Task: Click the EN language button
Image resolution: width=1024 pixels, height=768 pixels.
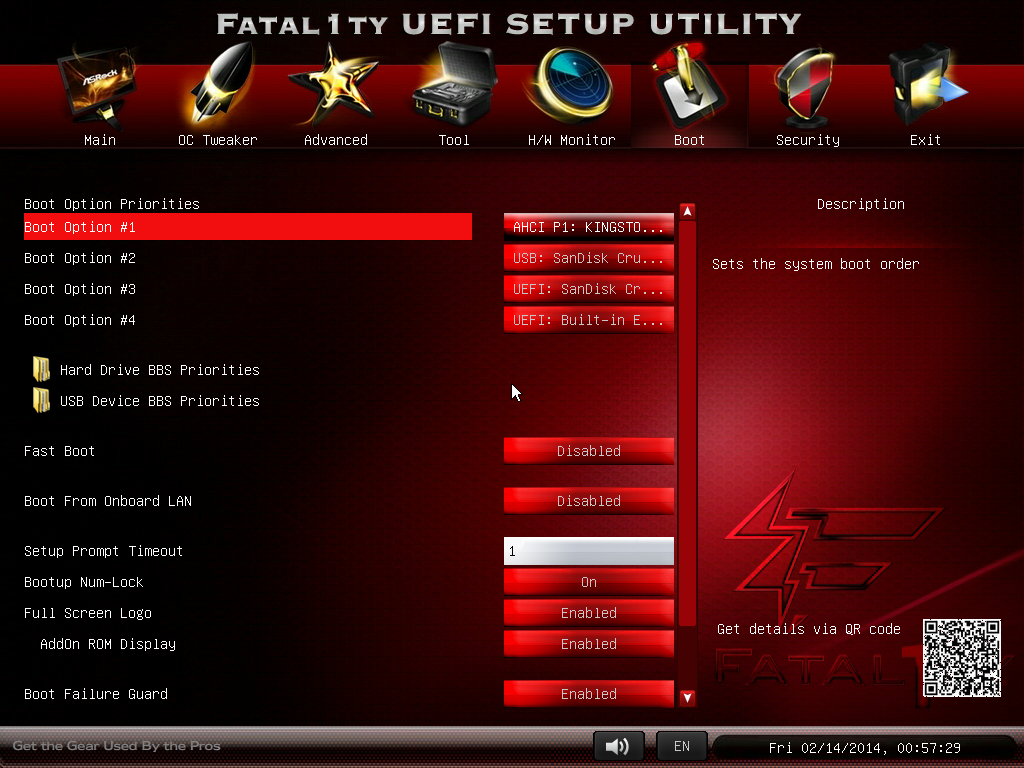Action: click(681, 746)
